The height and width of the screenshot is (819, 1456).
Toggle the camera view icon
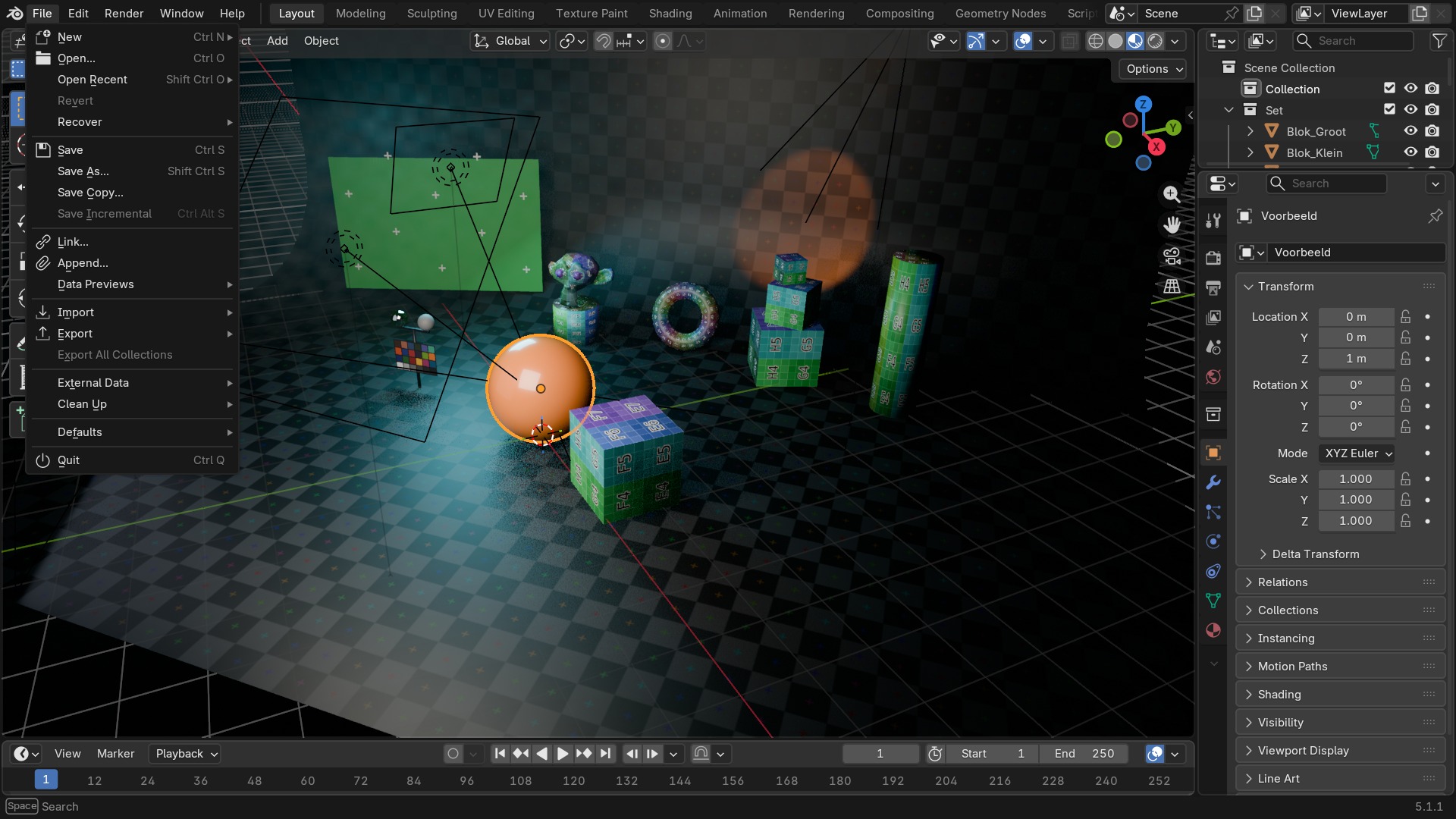click(x=1172, y=256)
